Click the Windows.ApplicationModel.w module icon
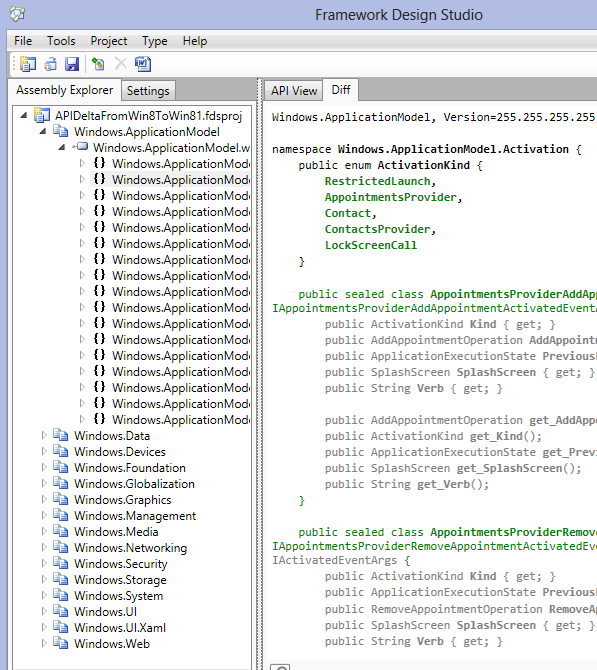The image size is (597, 670). [x=80, y=147]
